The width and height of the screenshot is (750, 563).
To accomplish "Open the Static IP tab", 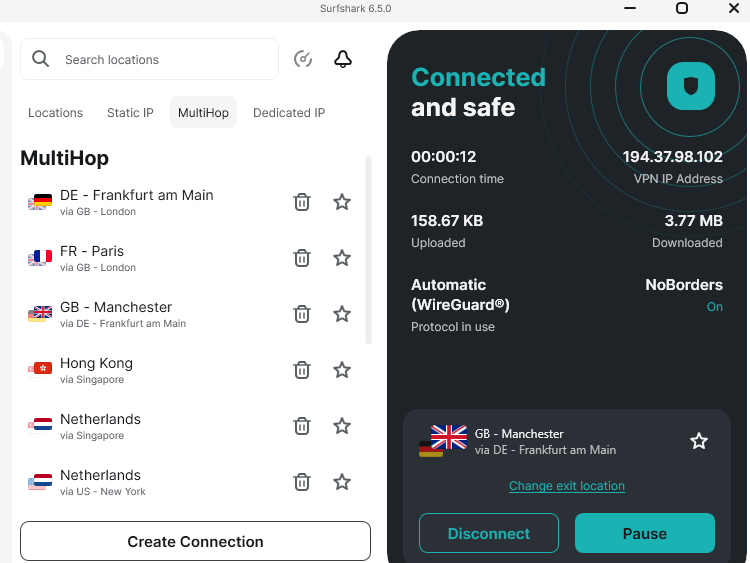I will (130, 113).
